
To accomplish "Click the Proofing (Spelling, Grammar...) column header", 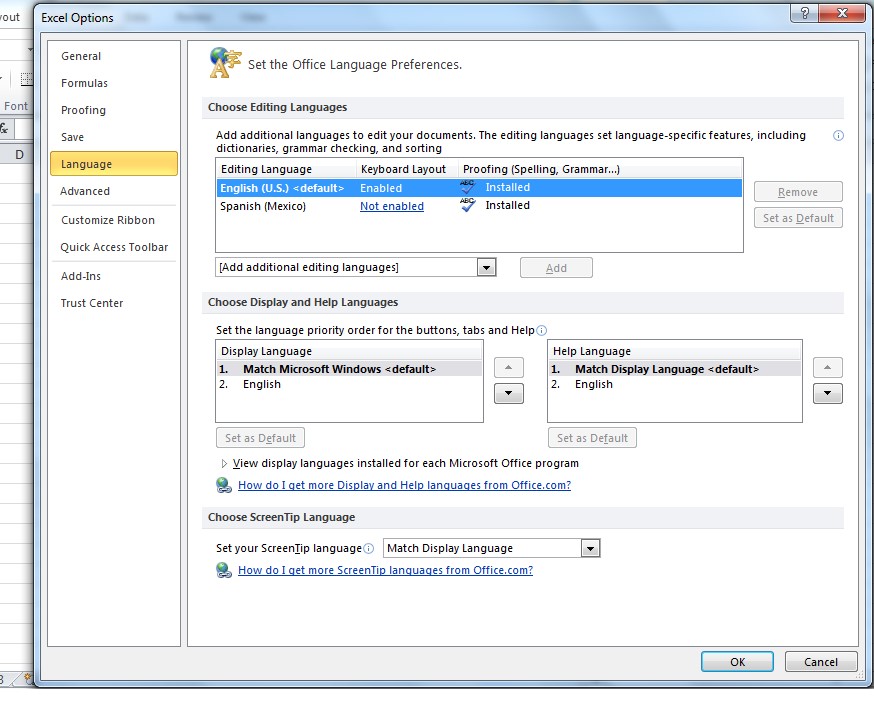I will click(x=600, y=169).
